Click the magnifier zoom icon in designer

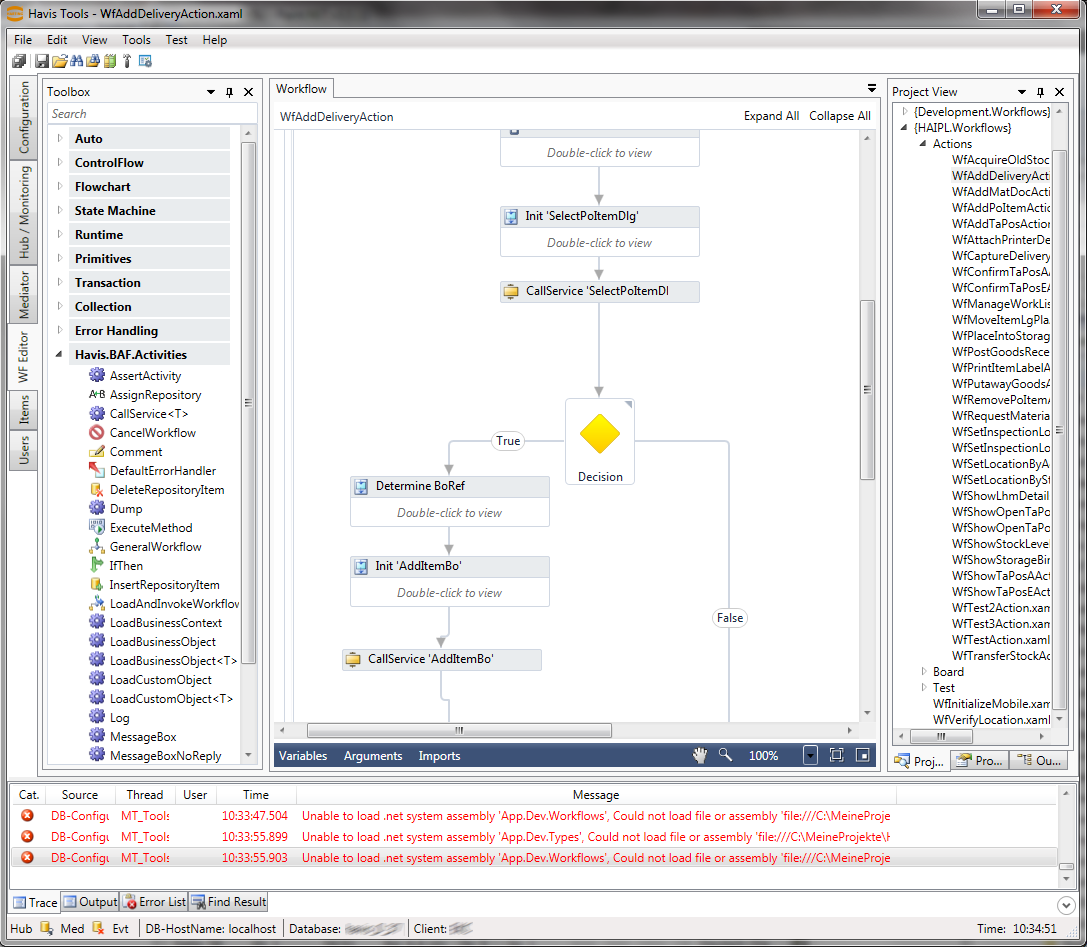pyautogui.click(x=725, y=756)
